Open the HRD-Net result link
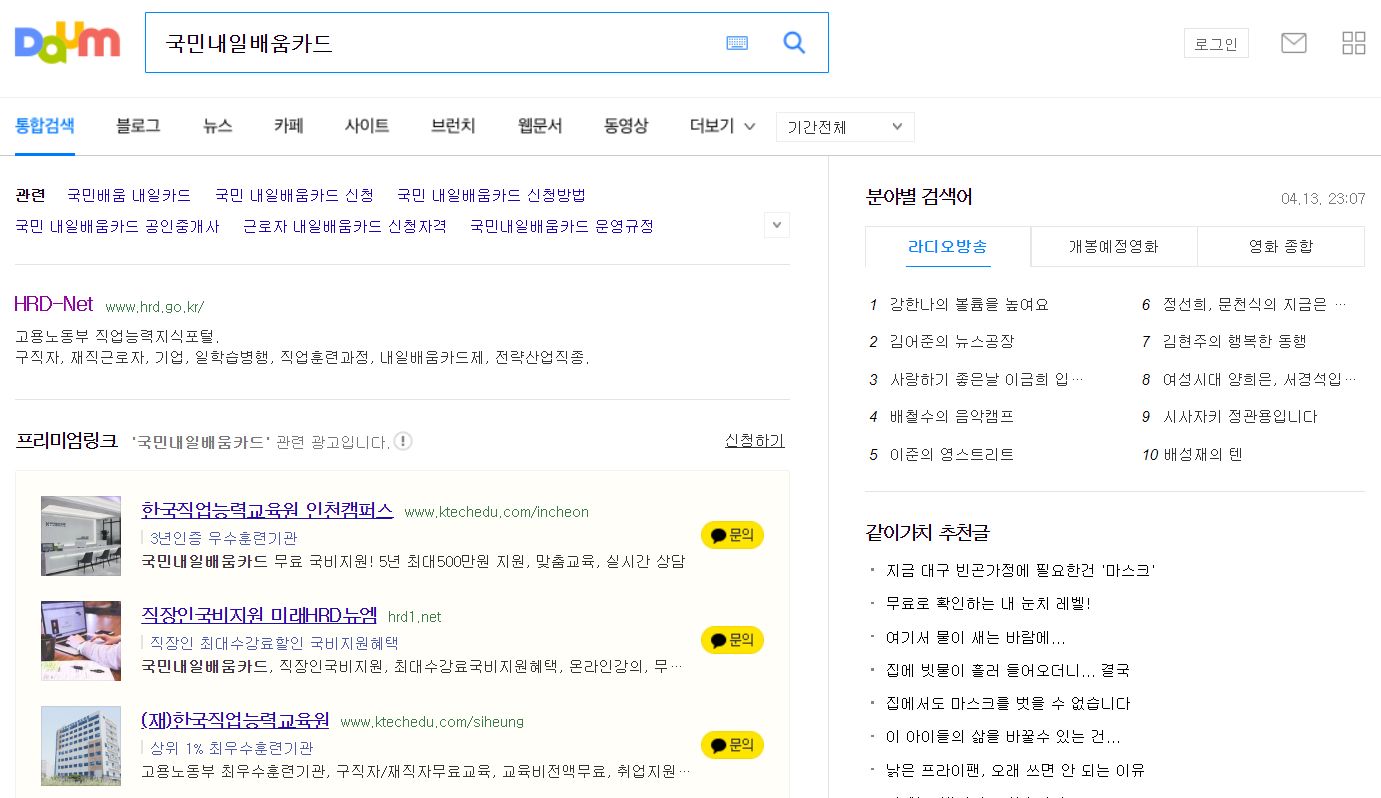Screen dimensions: 1381x798 (54, 304)
